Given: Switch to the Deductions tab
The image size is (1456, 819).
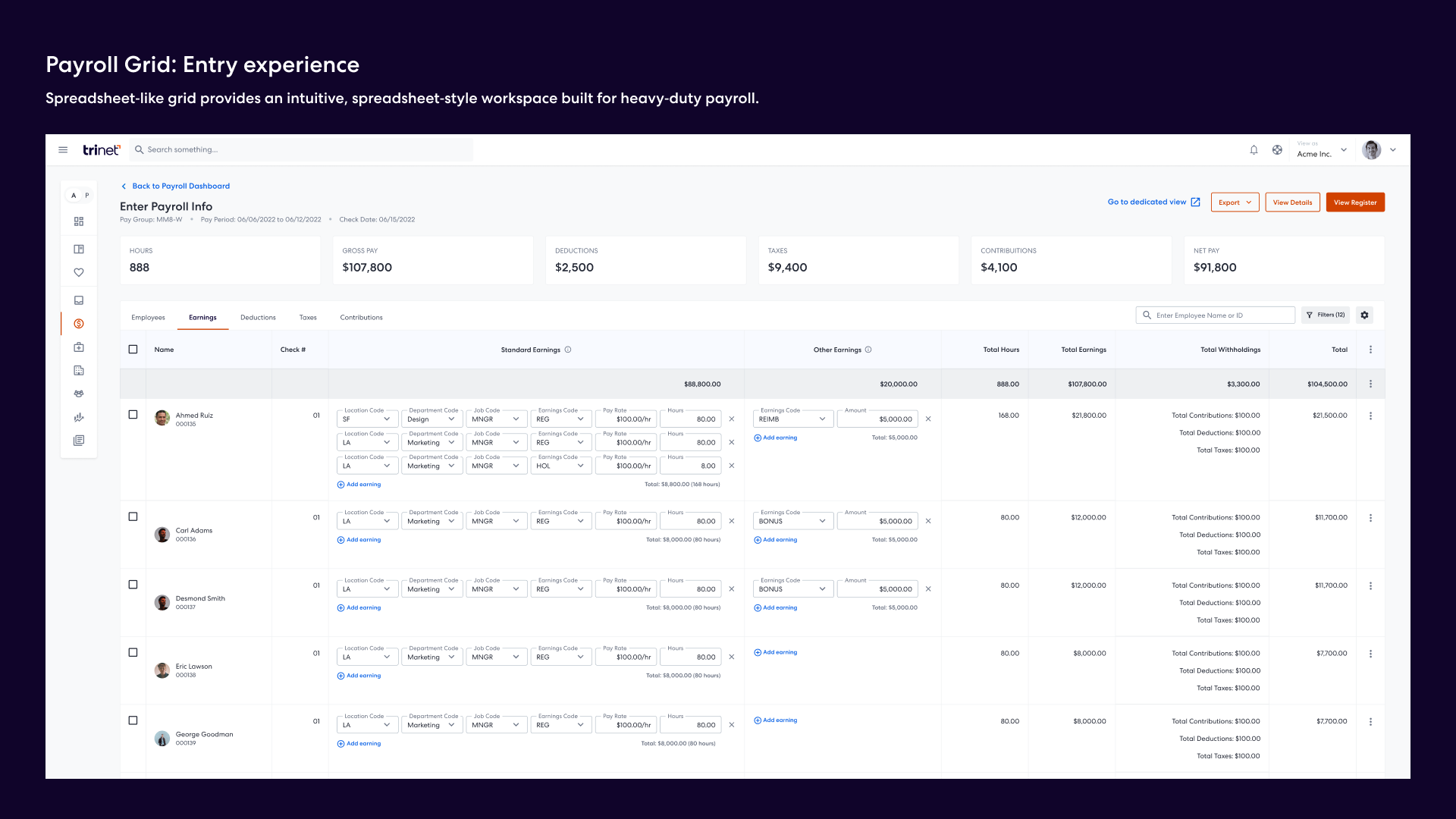Looking at the screenshot, I should point(258,317).
